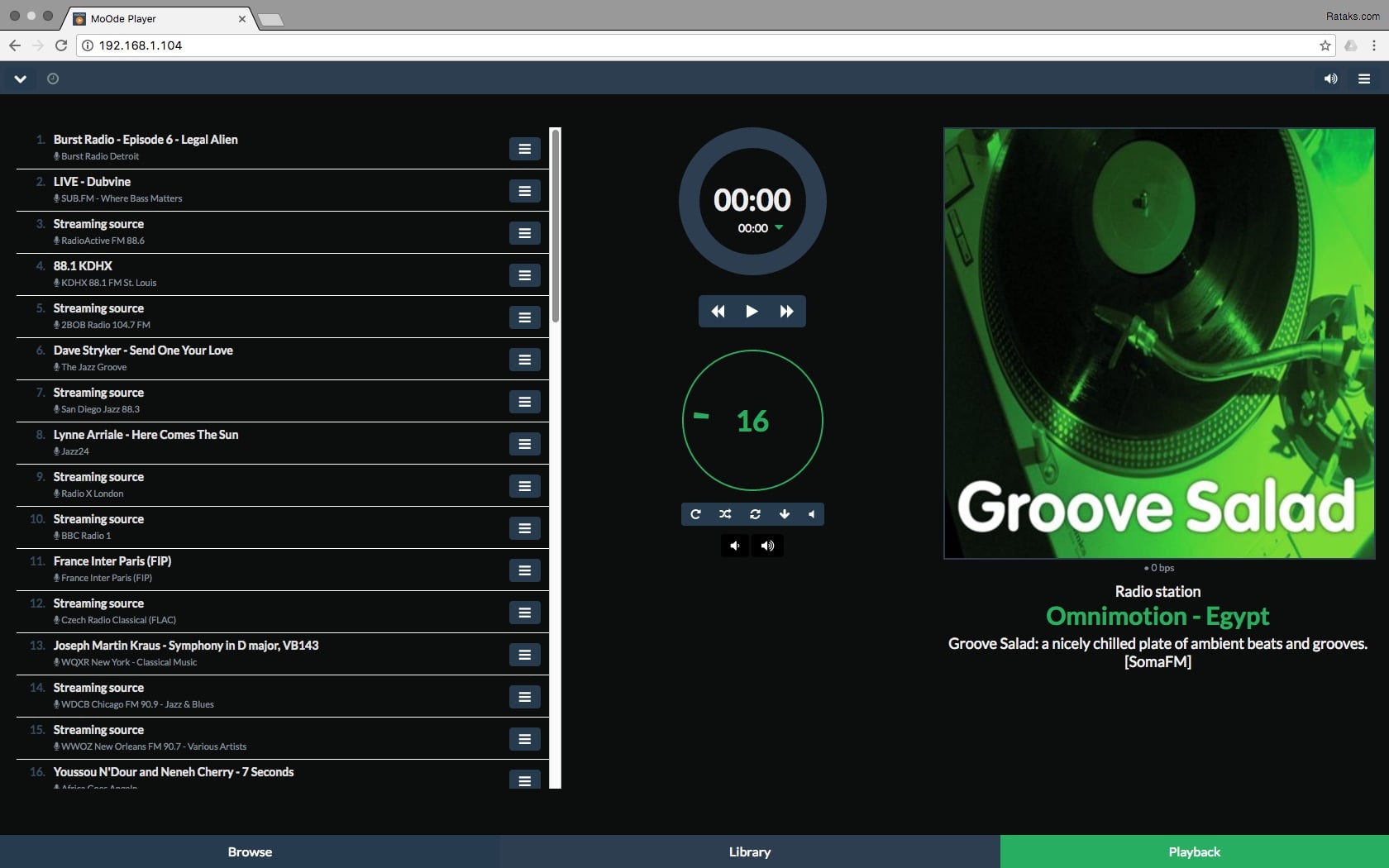Screen dimensions: 1389x868
Task: Click the Omnimotion - Egypt track title
Action: [x=1157, y=616]
